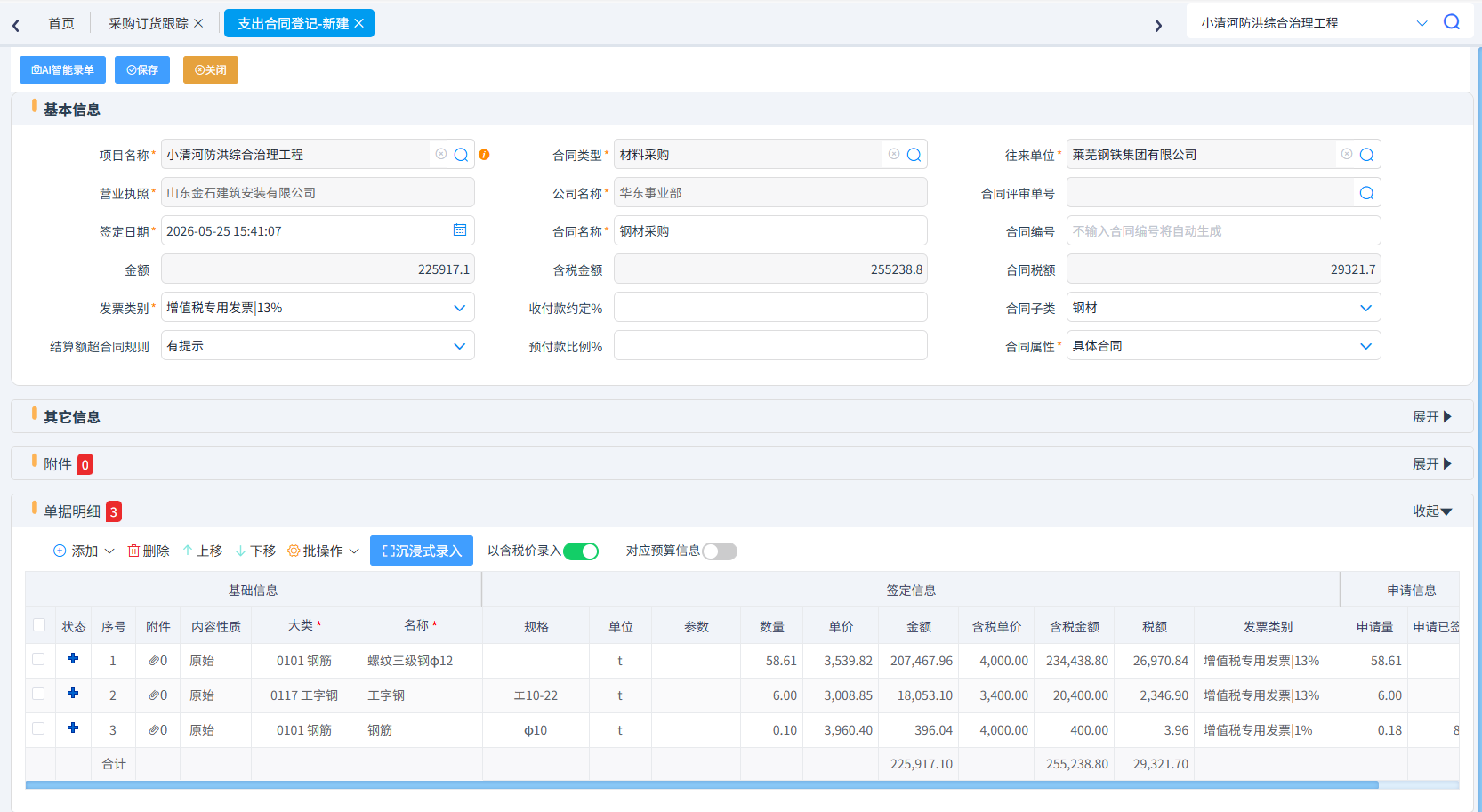The height and width of the screenshot is (812, 1482).
Task: Clear the 项目名称 field value
Action: 441,154
